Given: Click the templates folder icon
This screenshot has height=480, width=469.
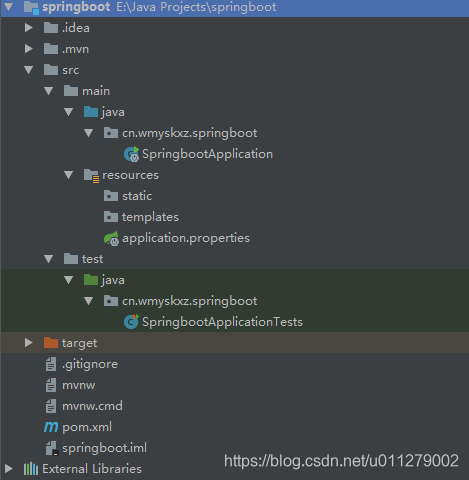Looking at the screenshot, I should [111, 217].
